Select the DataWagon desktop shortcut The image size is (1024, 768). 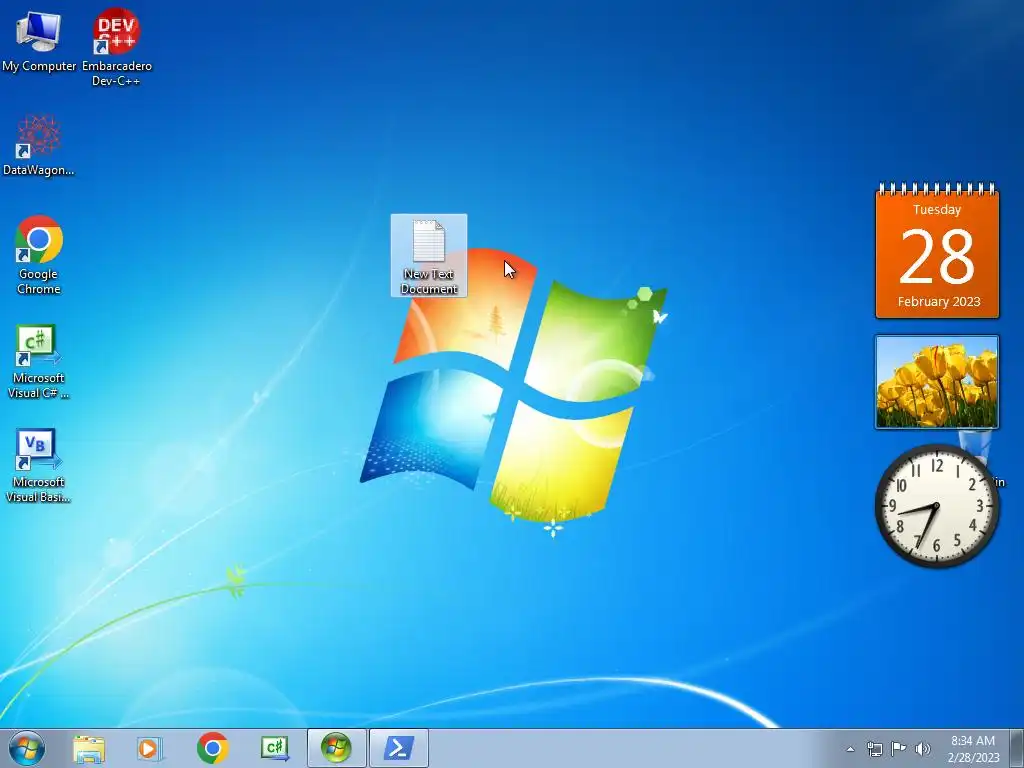pyautogui.click(x=39, y=145)
